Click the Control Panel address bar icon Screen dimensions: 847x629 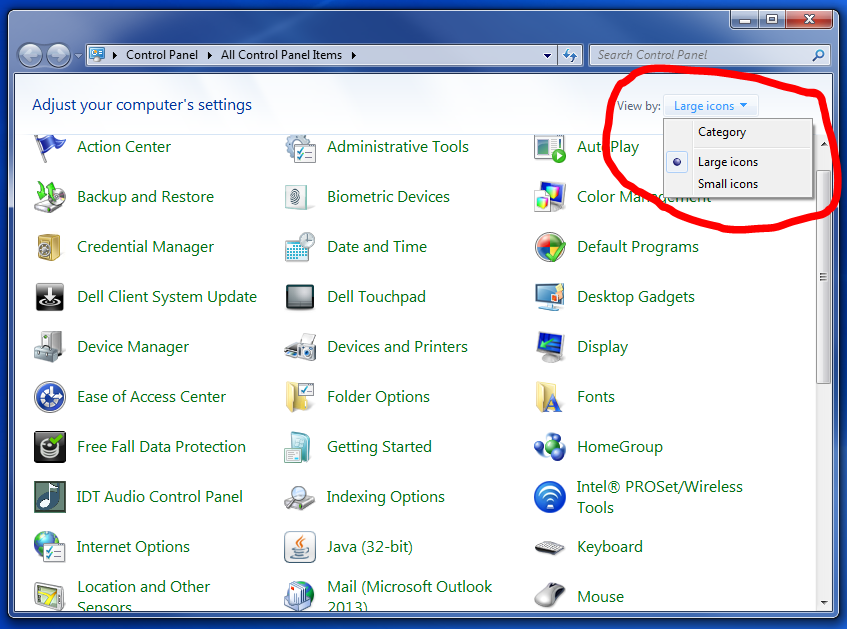tap(97, 55)
